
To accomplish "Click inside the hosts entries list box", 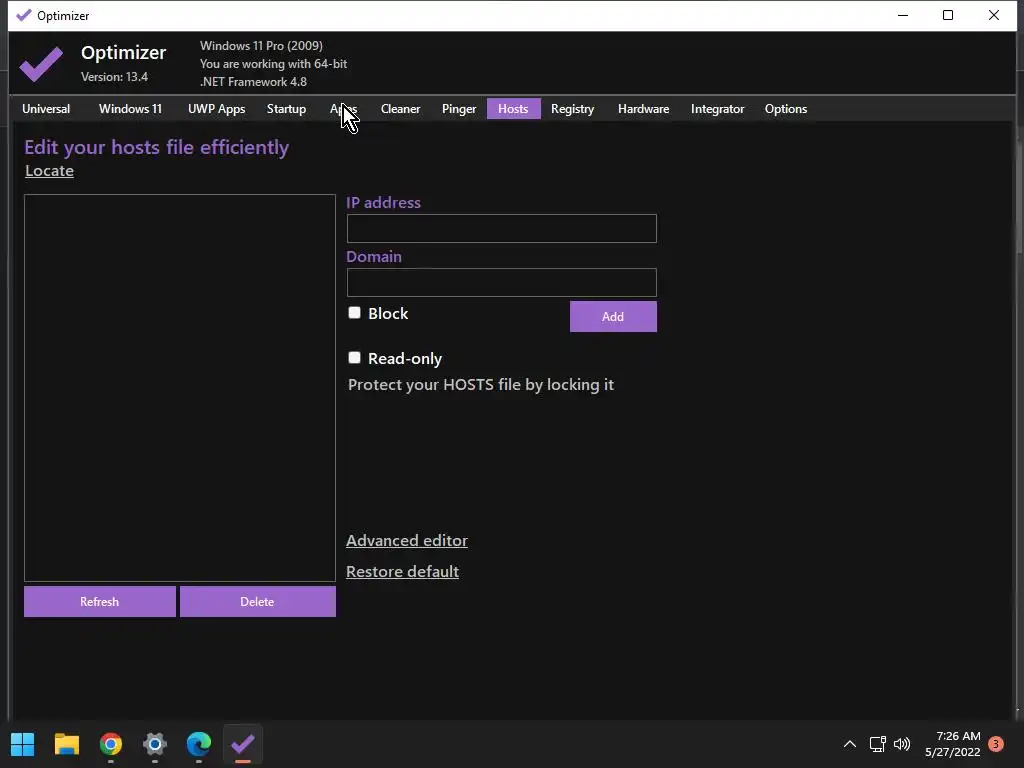I will click(180, 388).
